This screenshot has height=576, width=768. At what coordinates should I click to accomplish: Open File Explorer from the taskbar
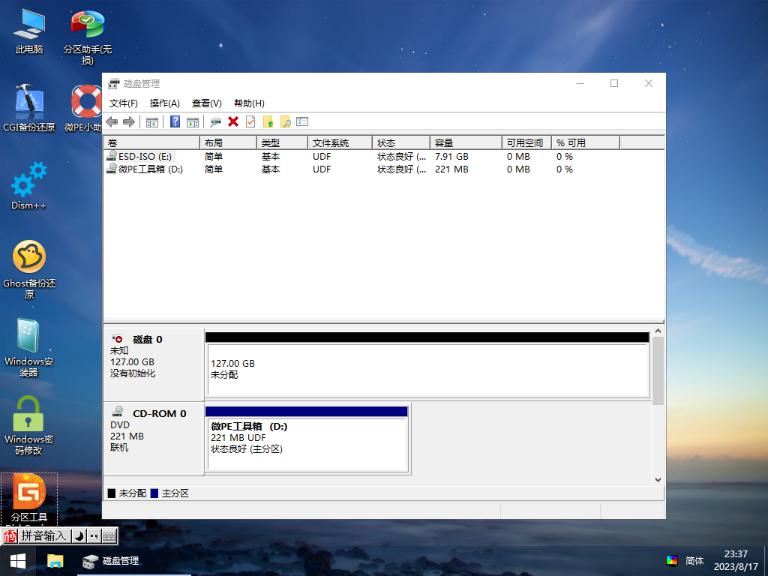(x=55, y=561)
